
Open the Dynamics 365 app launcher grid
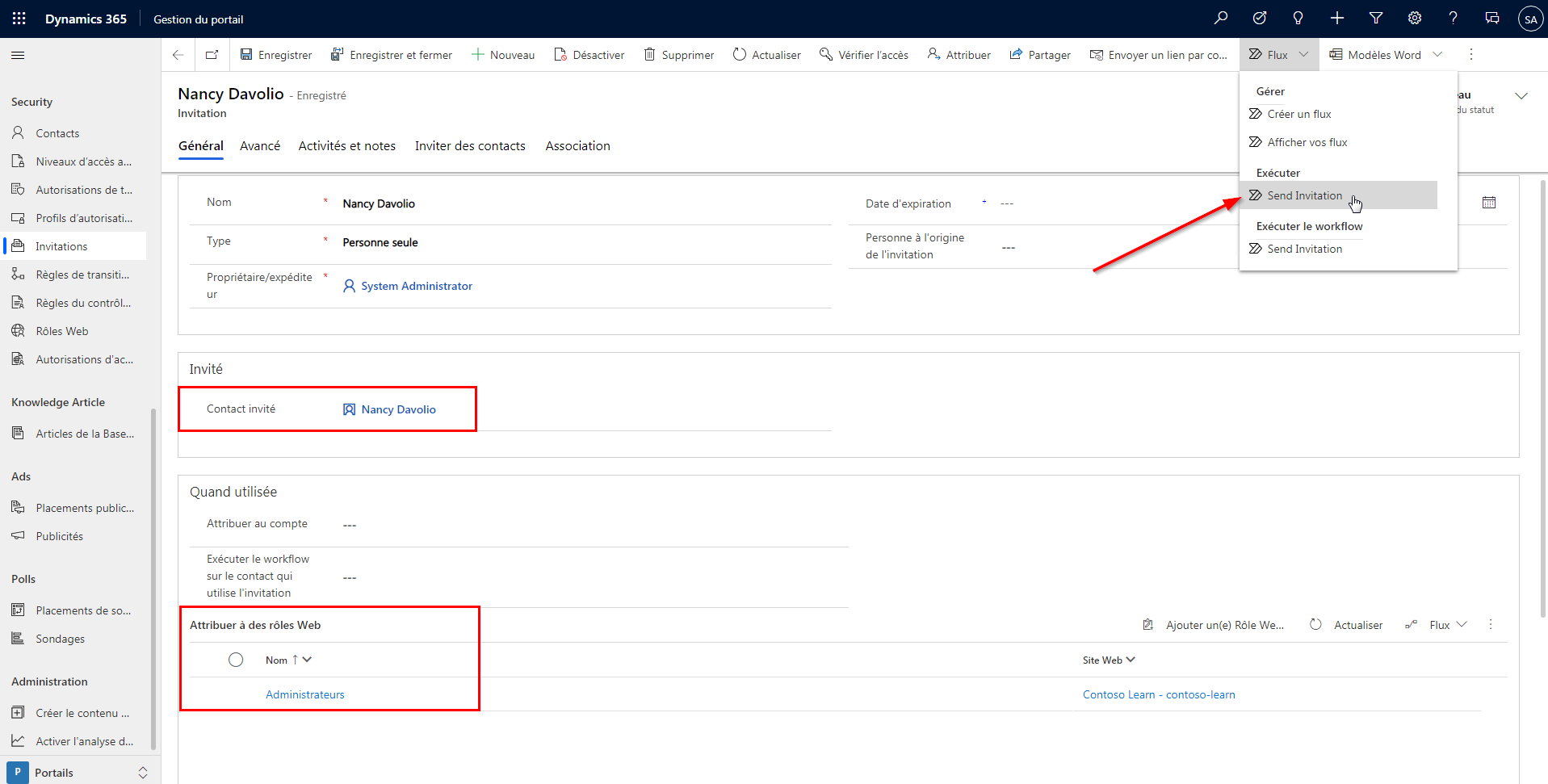(x=19, y=19)
